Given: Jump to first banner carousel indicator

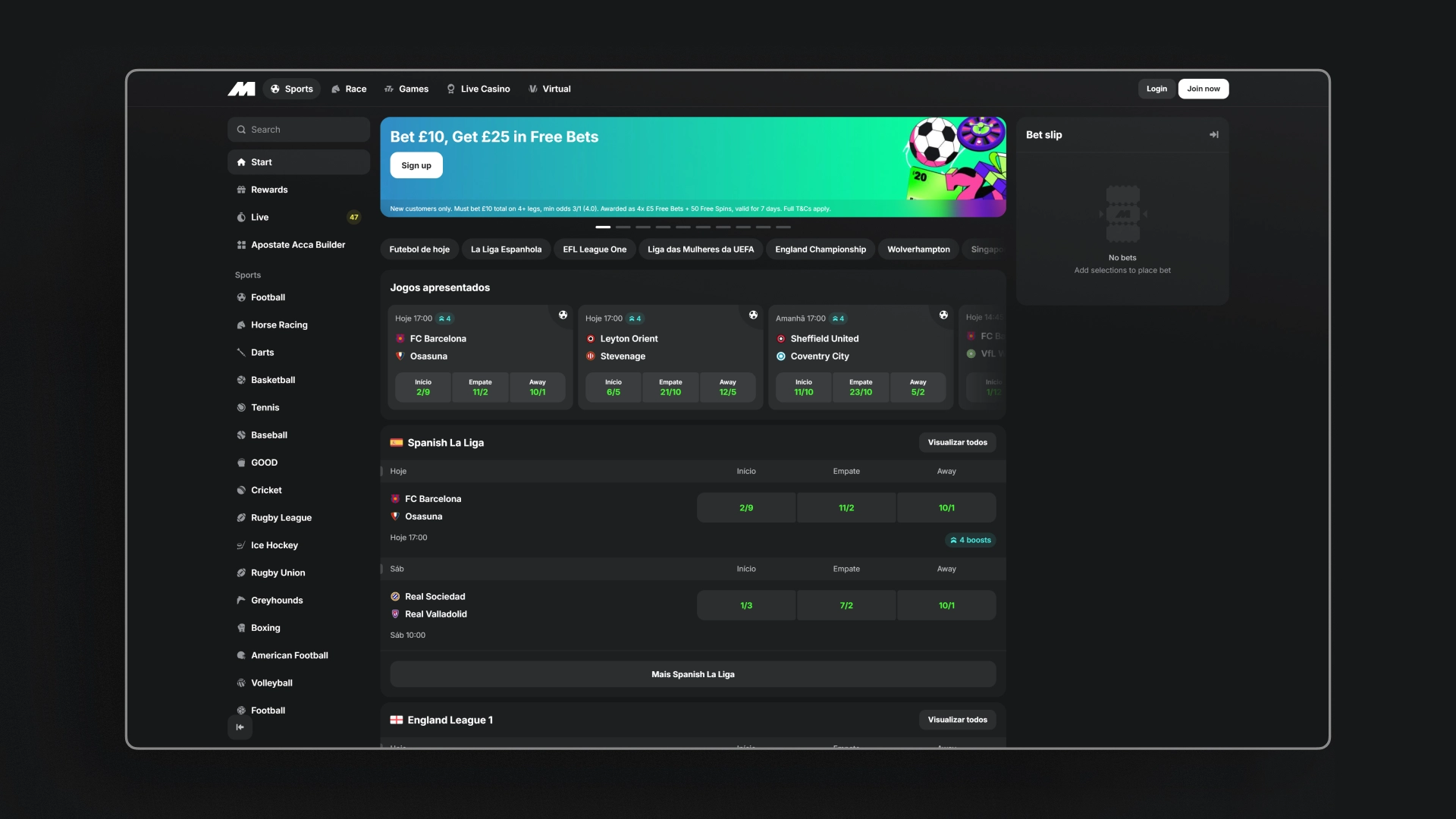Looking at the screenshot, I should (x=603, y=227).
